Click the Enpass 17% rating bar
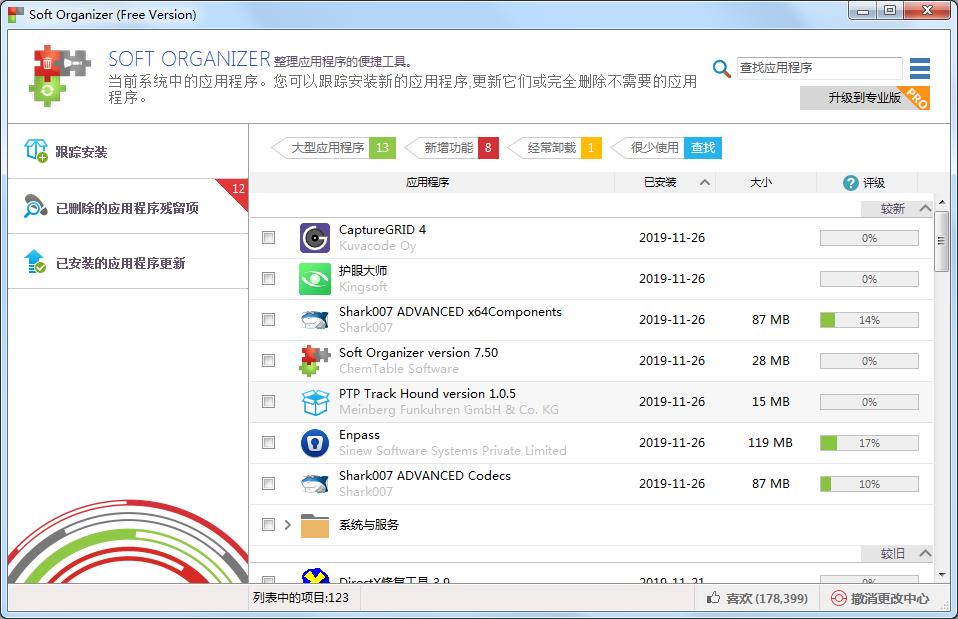This screenshot has height=619, width=958. point(868,443)
